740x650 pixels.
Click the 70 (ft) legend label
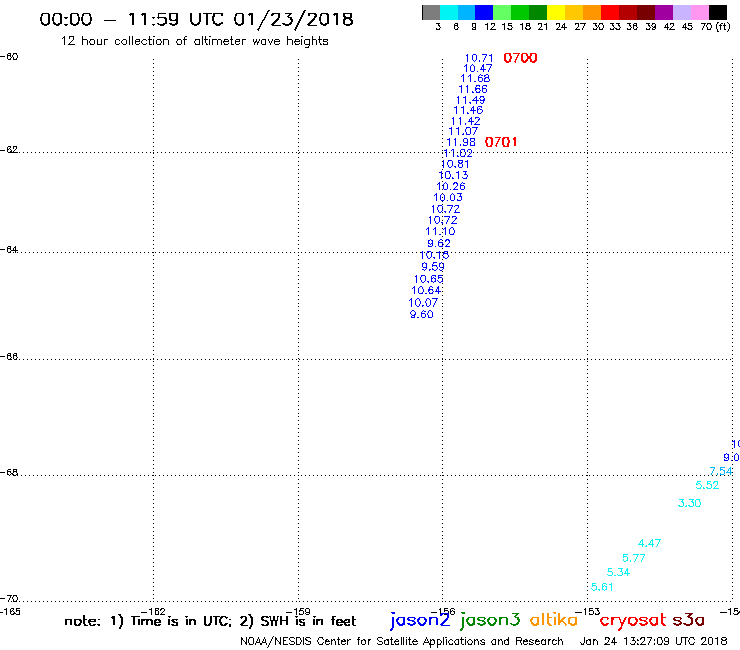tap(715, 27)
